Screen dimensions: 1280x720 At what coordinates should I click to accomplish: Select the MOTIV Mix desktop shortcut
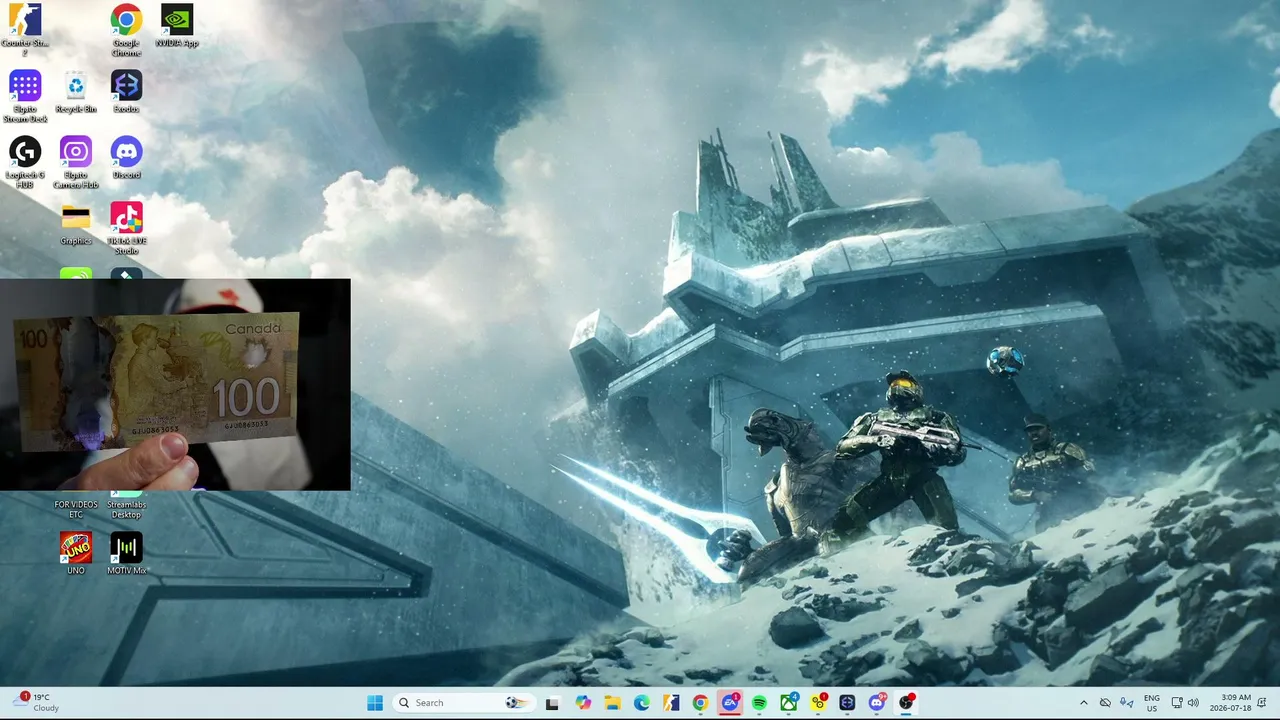[x=126, y=553]
